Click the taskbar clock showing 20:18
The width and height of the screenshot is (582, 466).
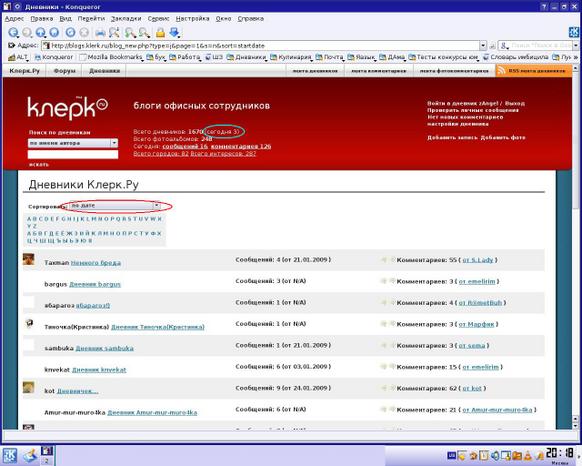click(x=560, y=453)
